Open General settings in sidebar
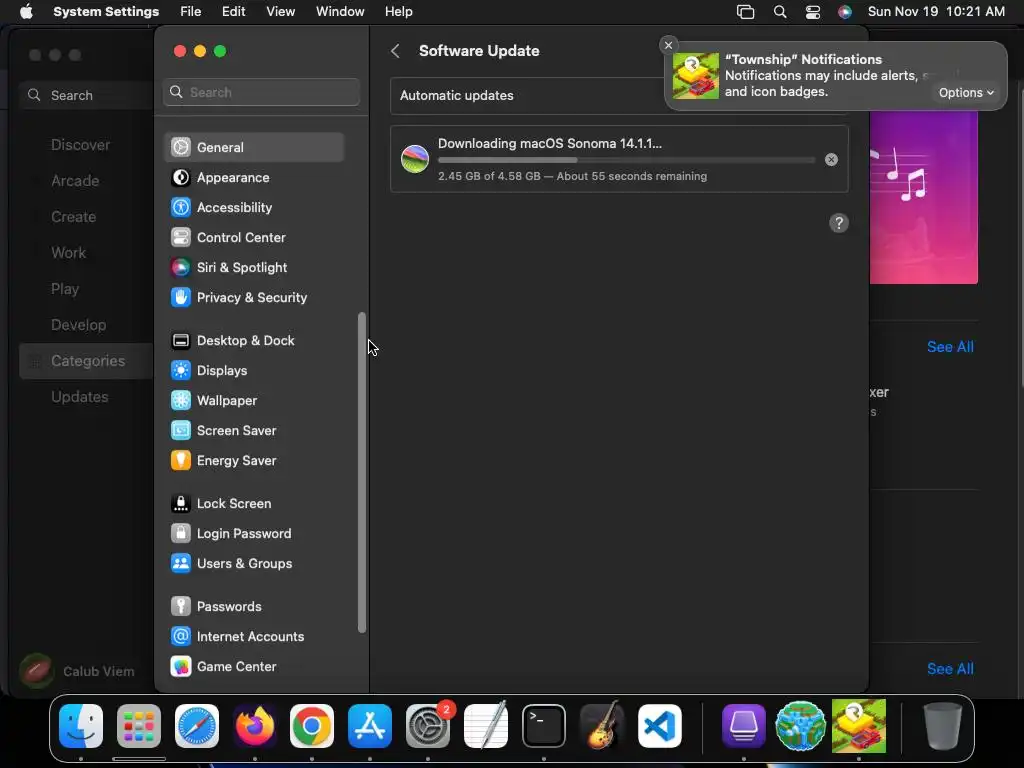Viewport: 1024px width, 768px height. click(254, 147)
